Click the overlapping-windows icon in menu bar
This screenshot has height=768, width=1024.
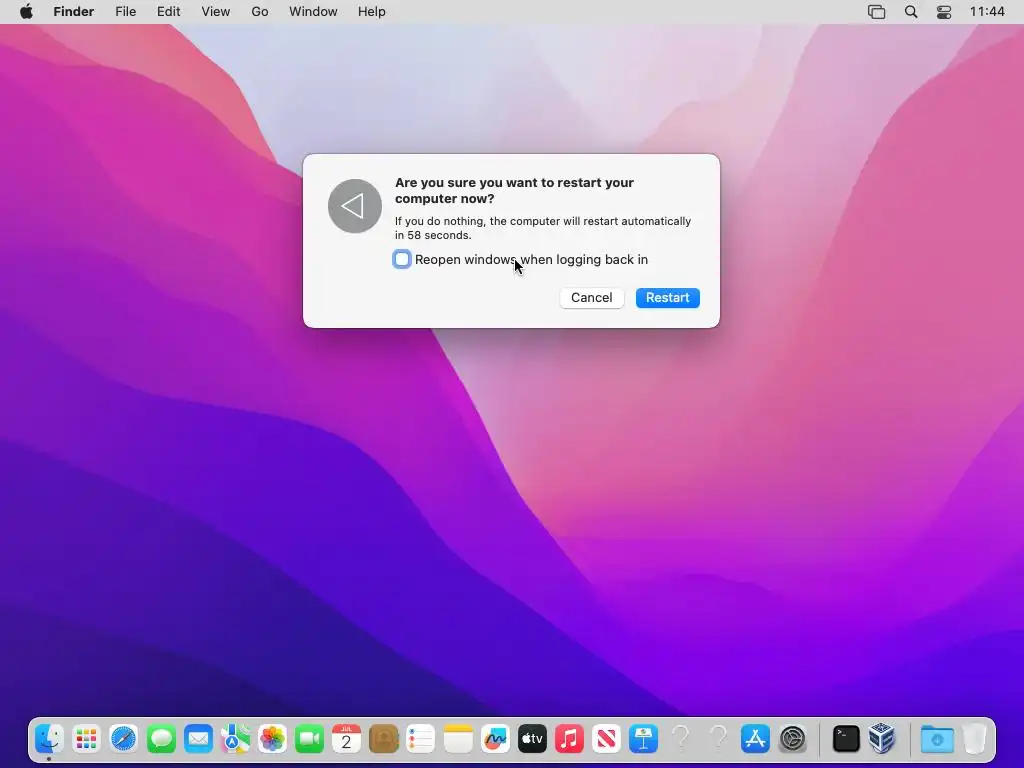coord(876,12)
